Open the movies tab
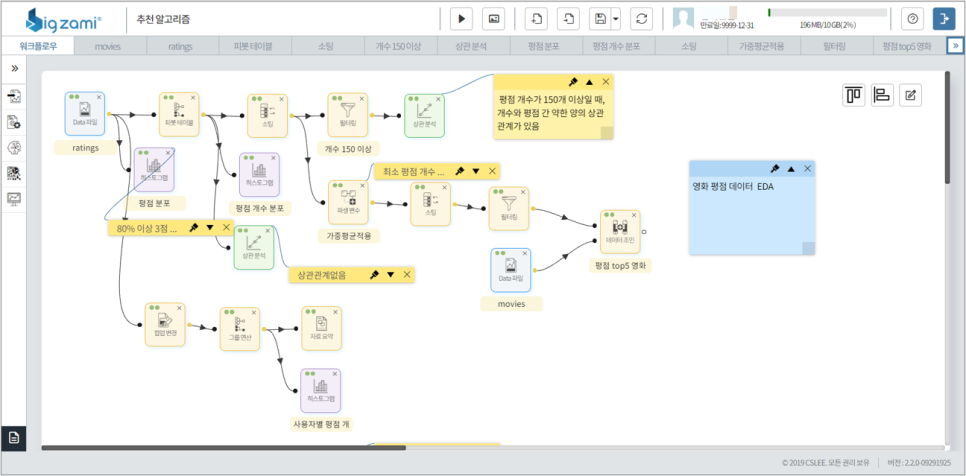This screenshot has height=476, width=966. (108, 46)
